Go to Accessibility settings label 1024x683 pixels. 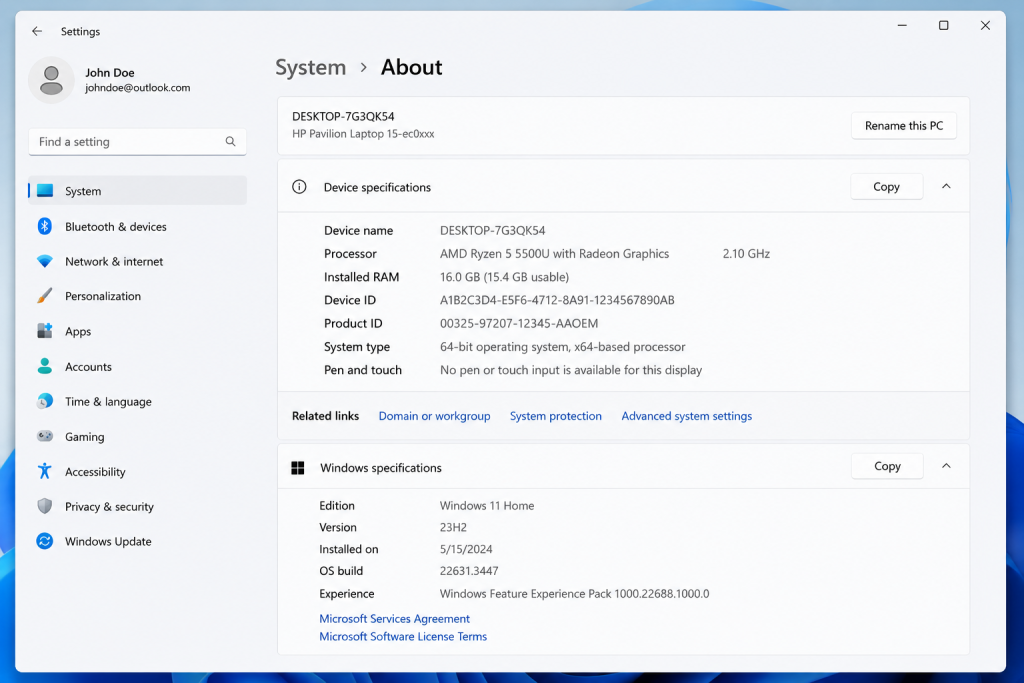(95, 472)
